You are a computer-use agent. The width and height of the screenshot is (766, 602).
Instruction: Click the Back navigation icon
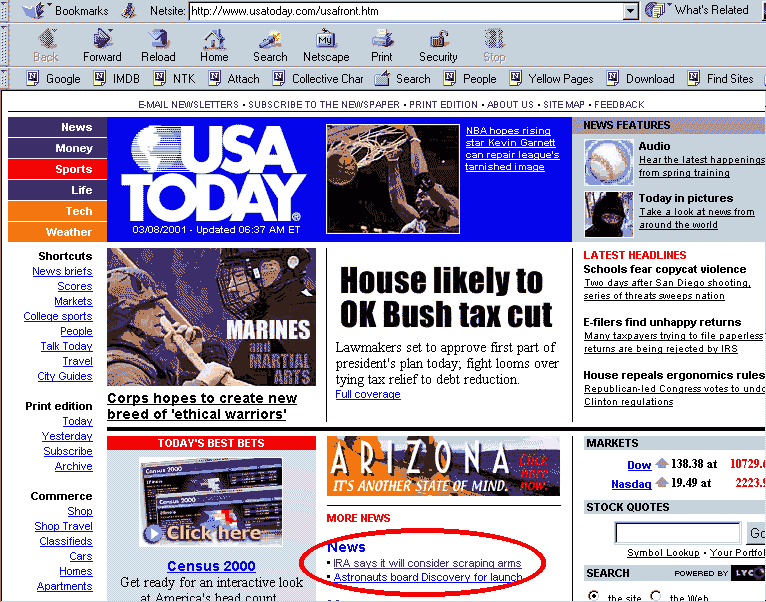point(47,39)
